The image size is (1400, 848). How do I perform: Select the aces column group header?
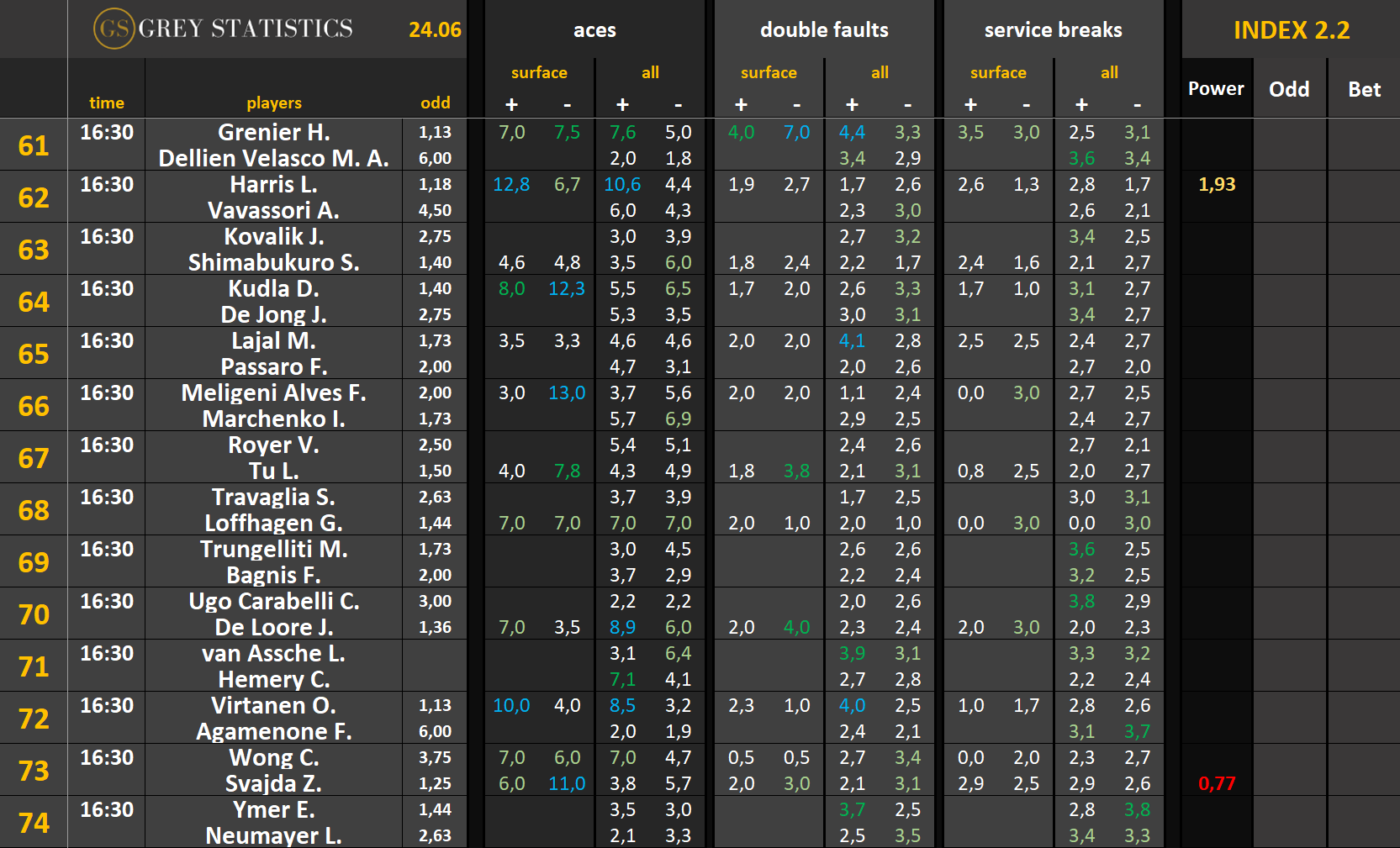tap(594, 30)
